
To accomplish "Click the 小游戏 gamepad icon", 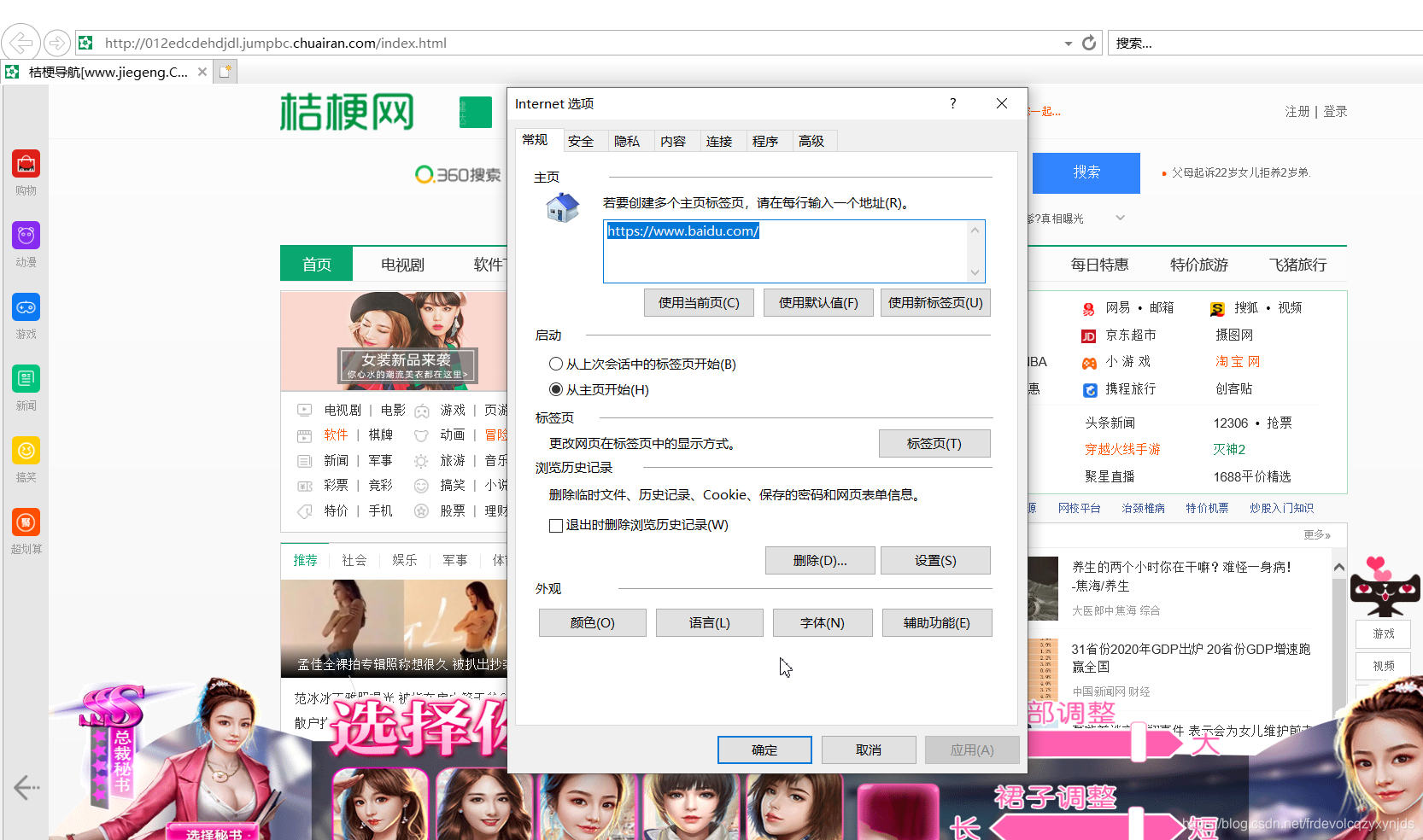I will pos(1089,363).
